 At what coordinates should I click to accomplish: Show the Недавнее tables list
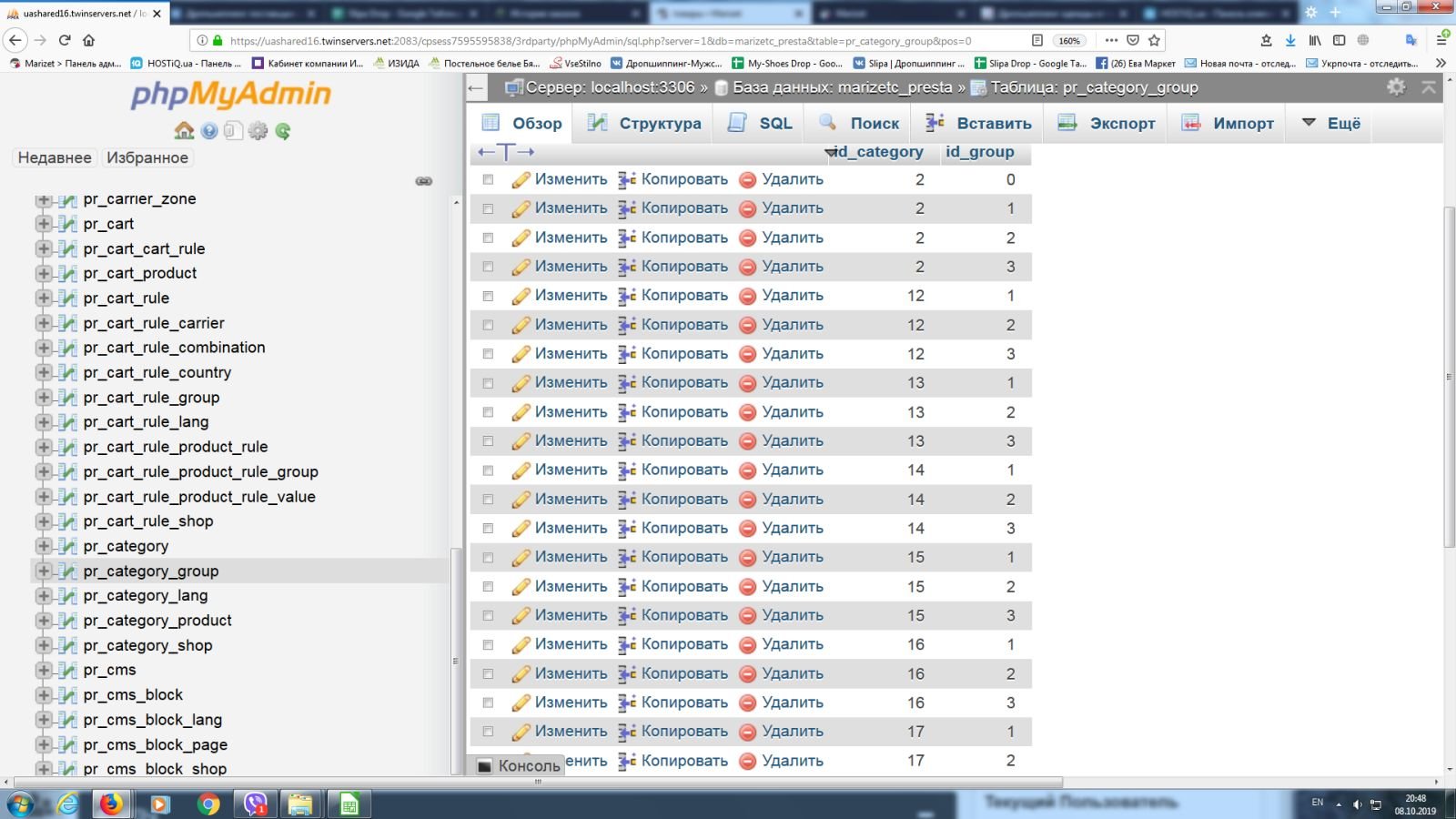pos(55,157)
